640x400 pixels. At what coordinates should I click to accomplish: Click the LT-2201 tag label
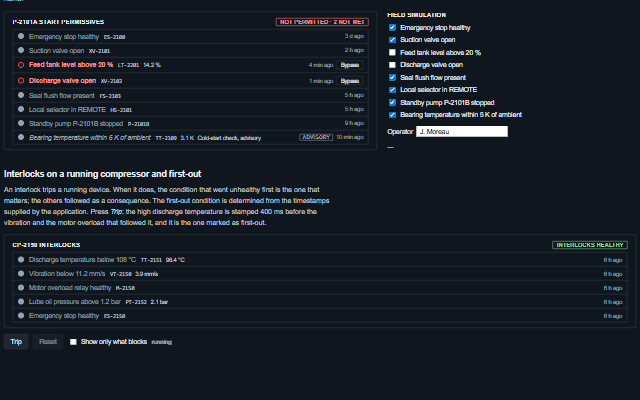128,65
